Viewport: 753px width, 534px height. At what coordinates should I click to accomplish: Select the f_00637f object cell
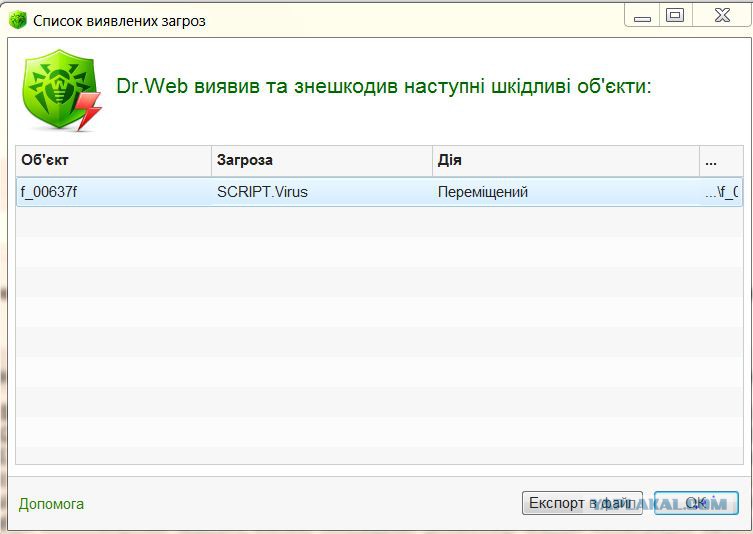click(114, 192)
